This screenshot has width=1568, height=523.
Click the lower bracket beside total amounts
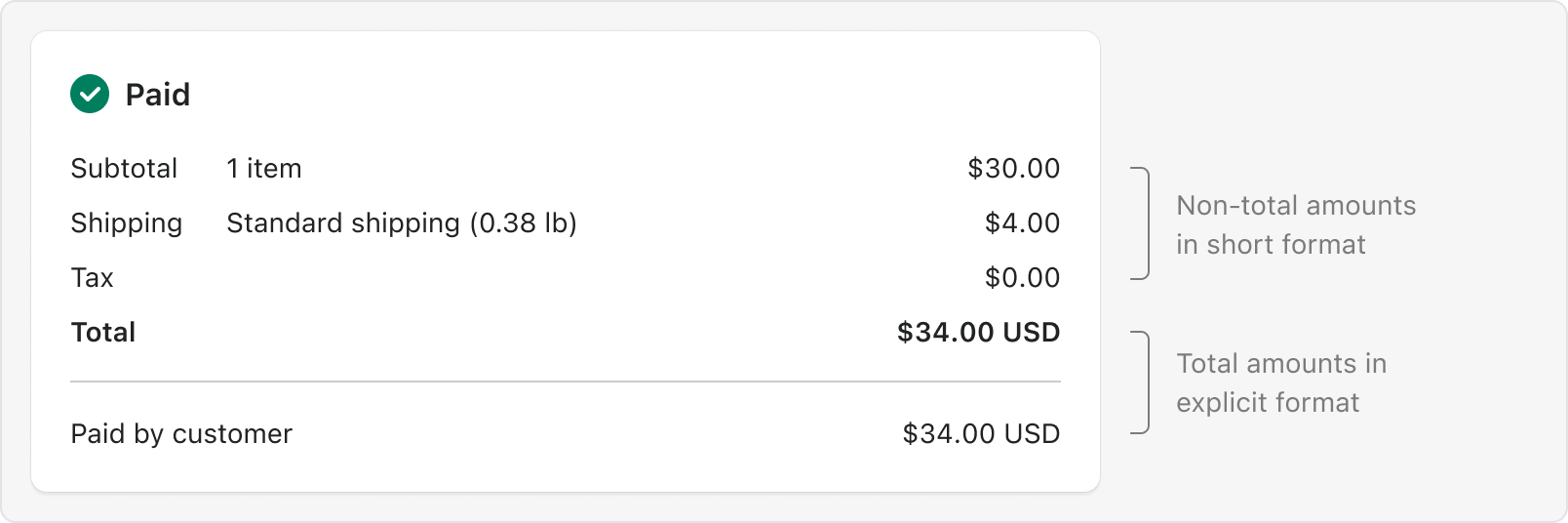pos(1140,382)
